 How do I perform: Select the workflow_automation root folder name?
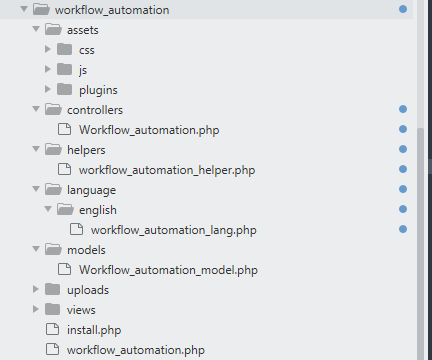tap(112, 10)
